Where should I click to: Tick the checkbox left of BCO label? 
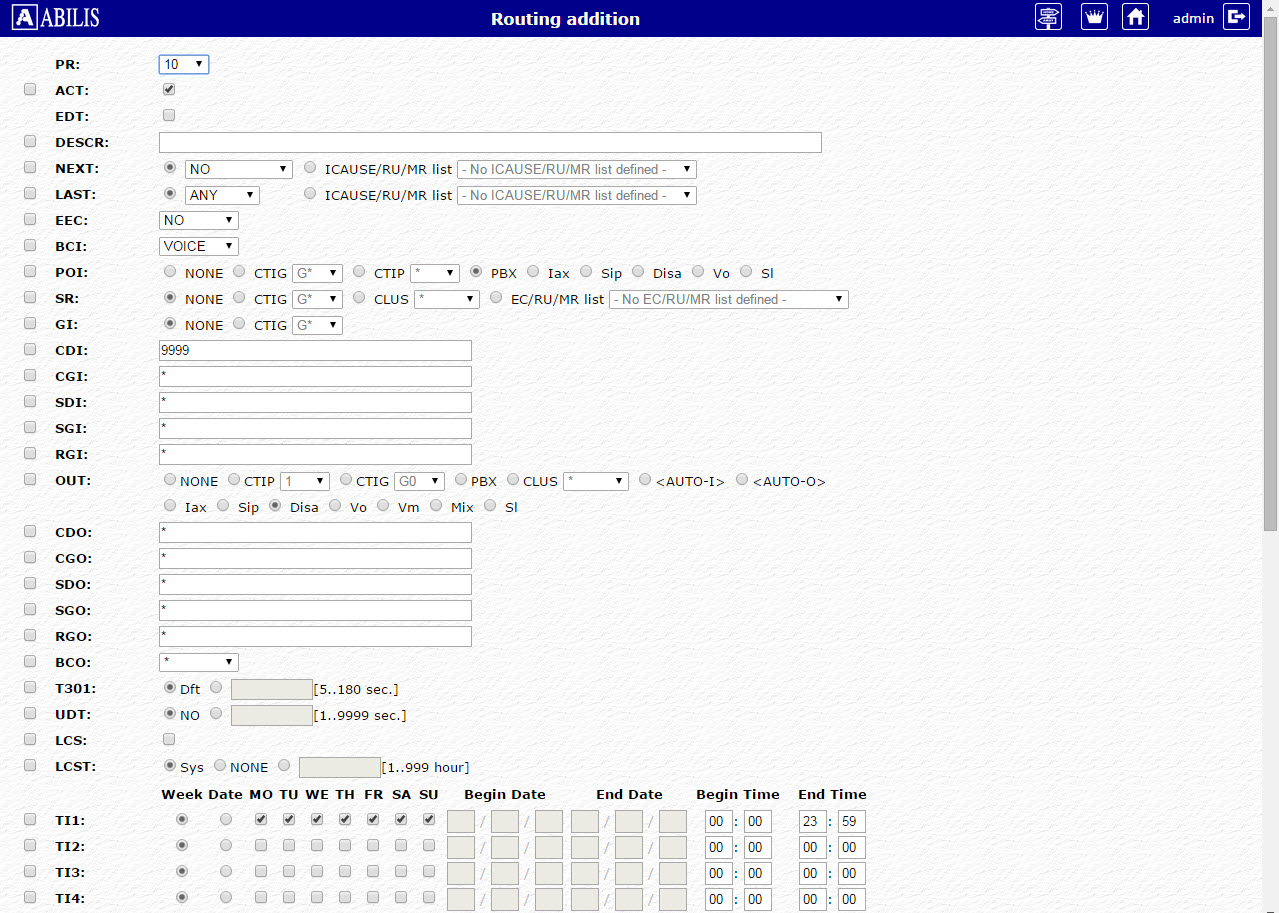coord(30,662)
